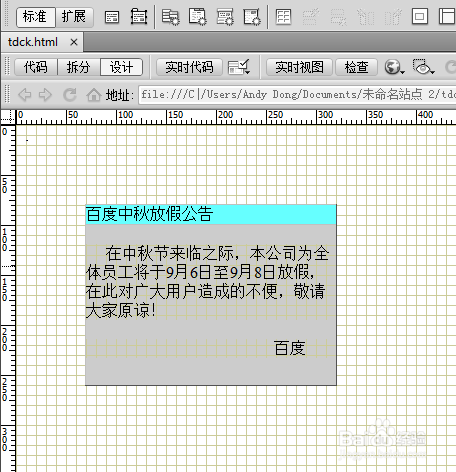Click the Insert Div Tag icon
Screen dimensions: 456x472
(x=112, y=17)
